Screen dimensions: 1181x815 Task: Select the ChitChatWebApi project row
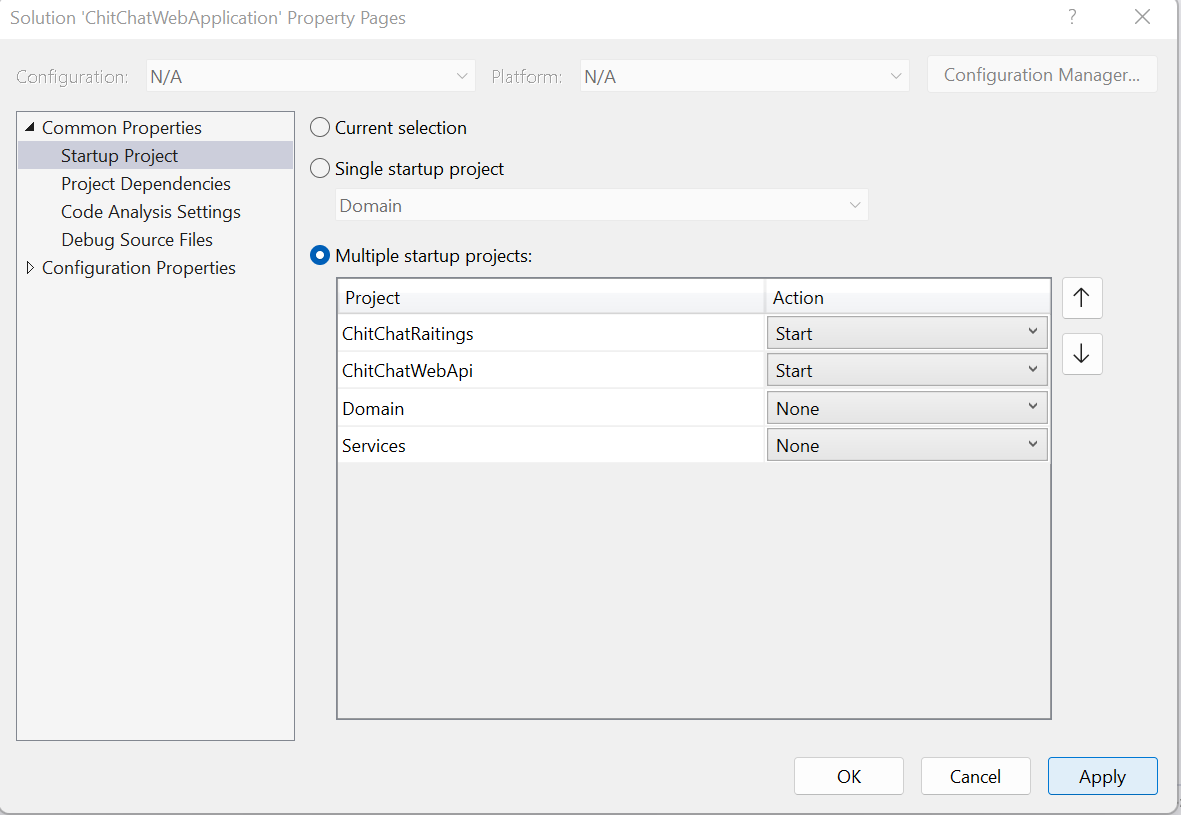(x=551, y=370)
